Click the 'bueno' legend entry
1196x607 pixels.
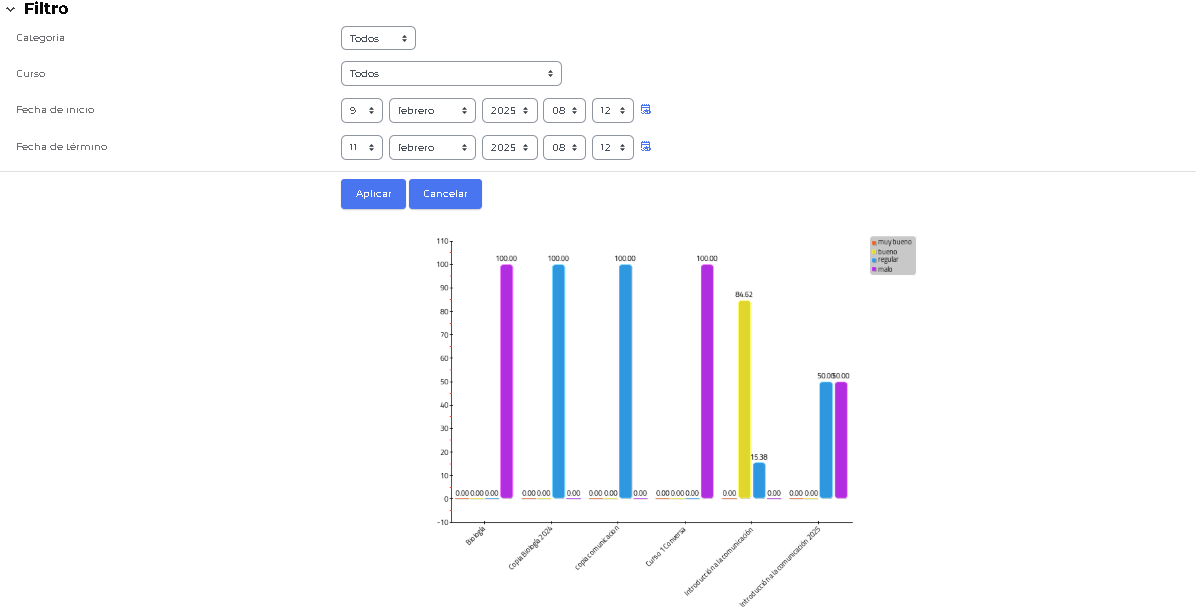point(887,252)
